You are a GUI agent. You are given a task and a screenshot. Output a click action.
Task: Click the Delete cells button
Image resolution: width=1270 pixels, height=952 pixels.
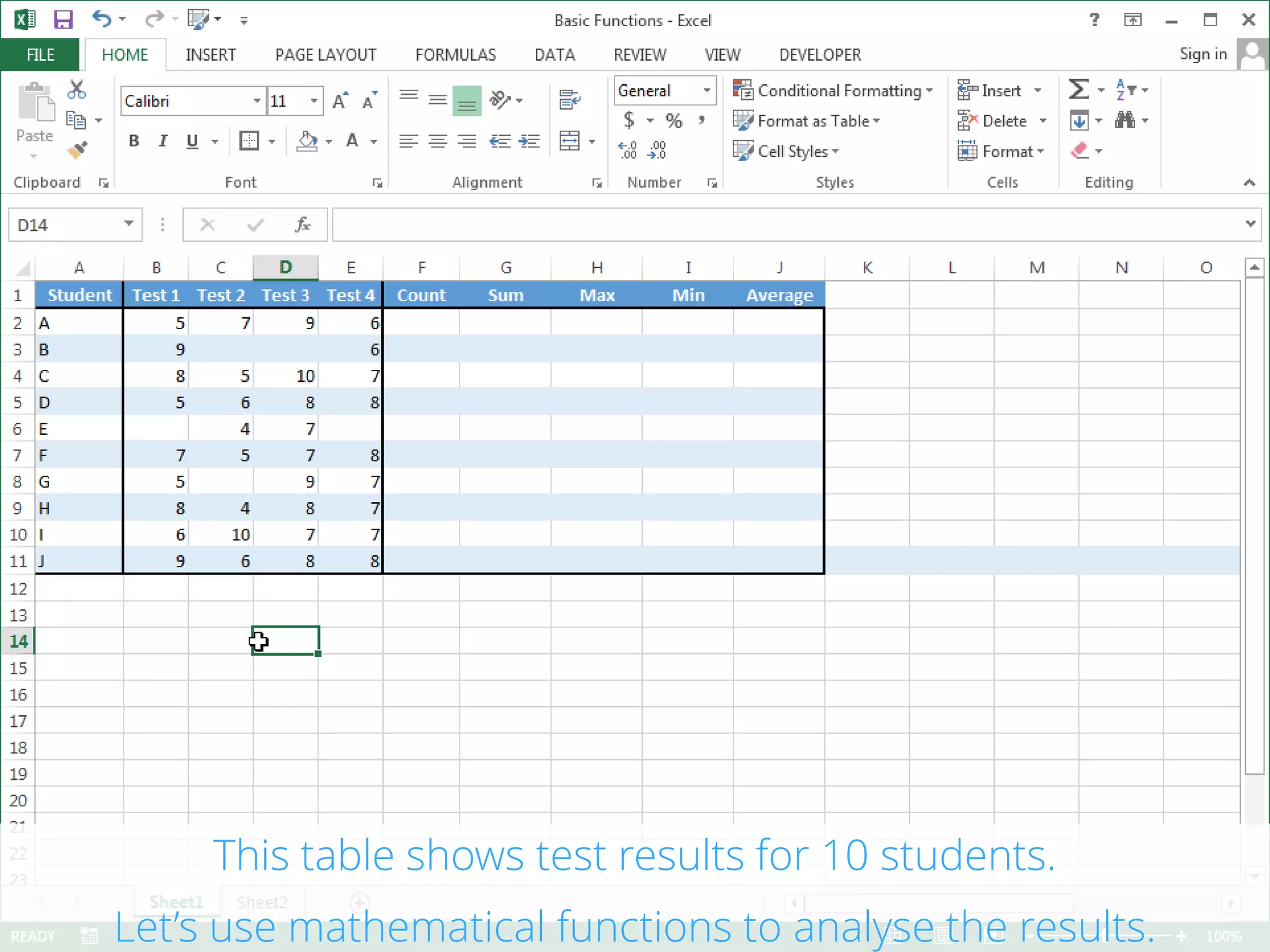click(x=993, y=121)
